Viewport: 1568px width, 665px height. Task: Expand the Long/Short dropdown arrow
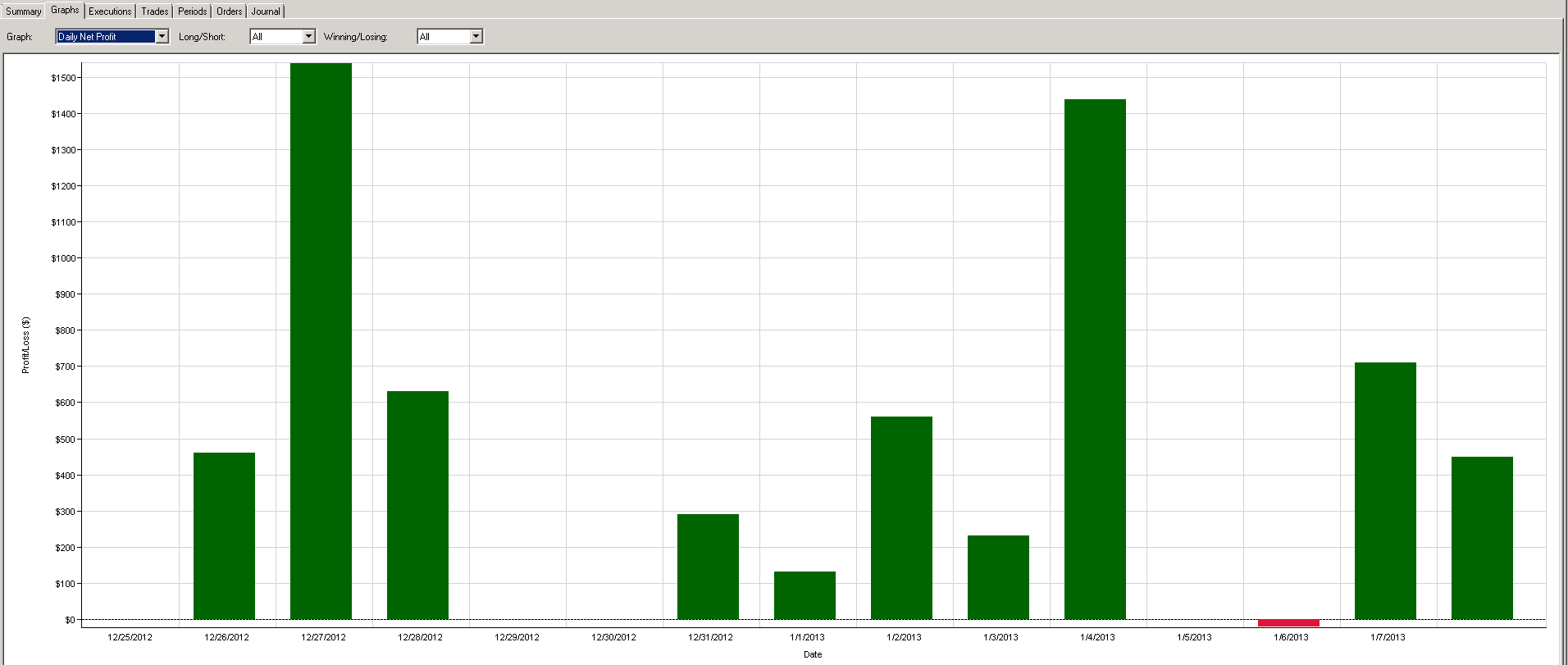click(308, 36)
